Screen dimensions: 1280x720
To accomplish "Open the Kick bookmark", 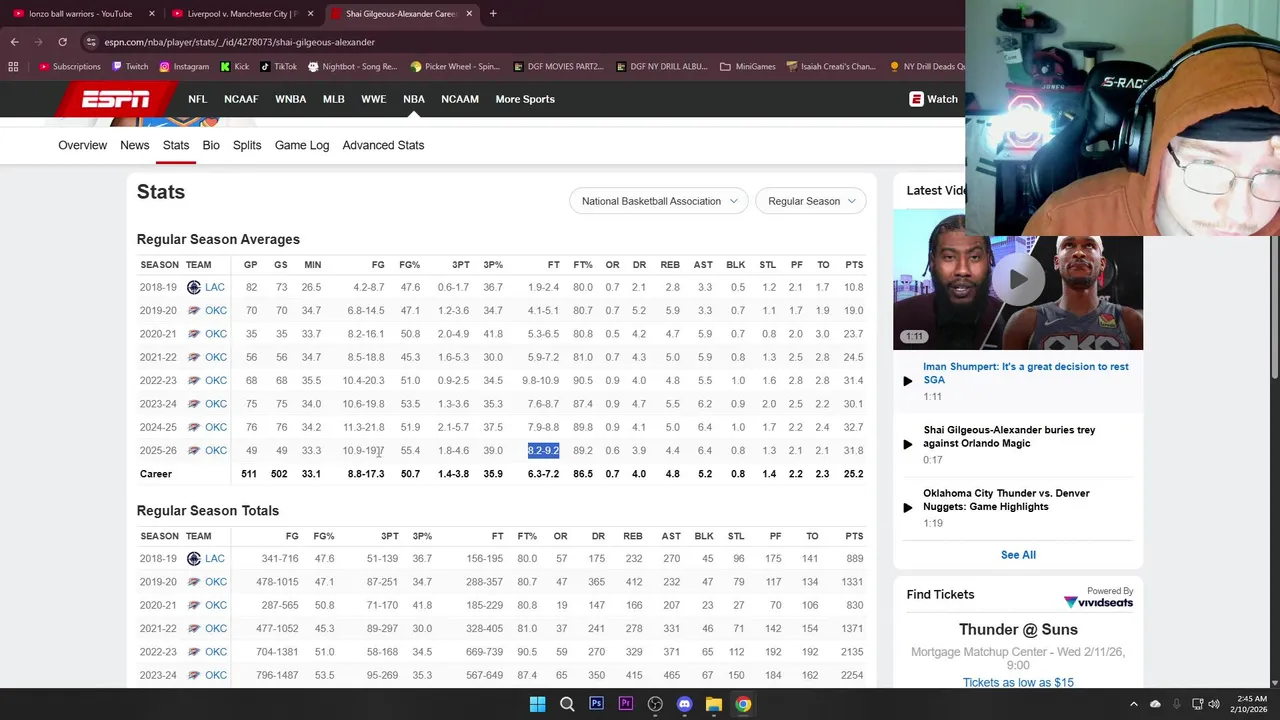I will click(x=235, y=67).
